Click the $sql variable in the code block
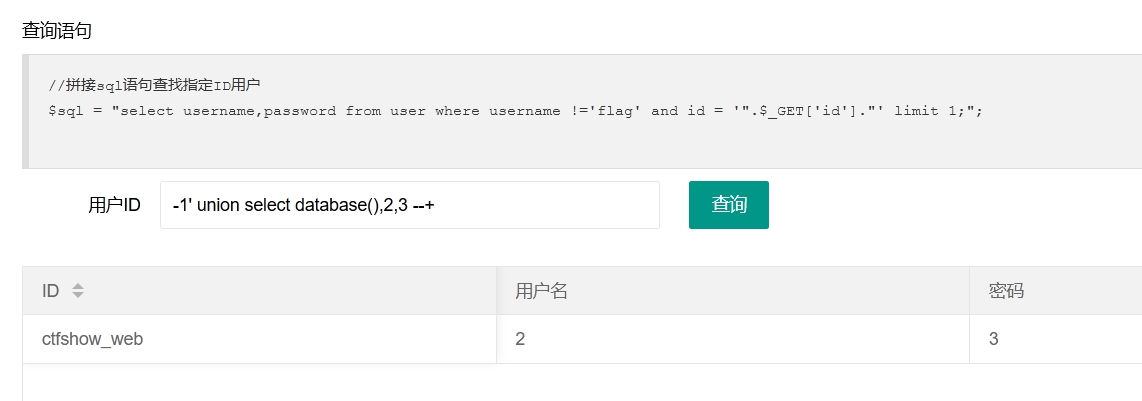Image resolution: width=1142 pixels, height=401 pixels. pyautogui.click(x=62, y=111)
